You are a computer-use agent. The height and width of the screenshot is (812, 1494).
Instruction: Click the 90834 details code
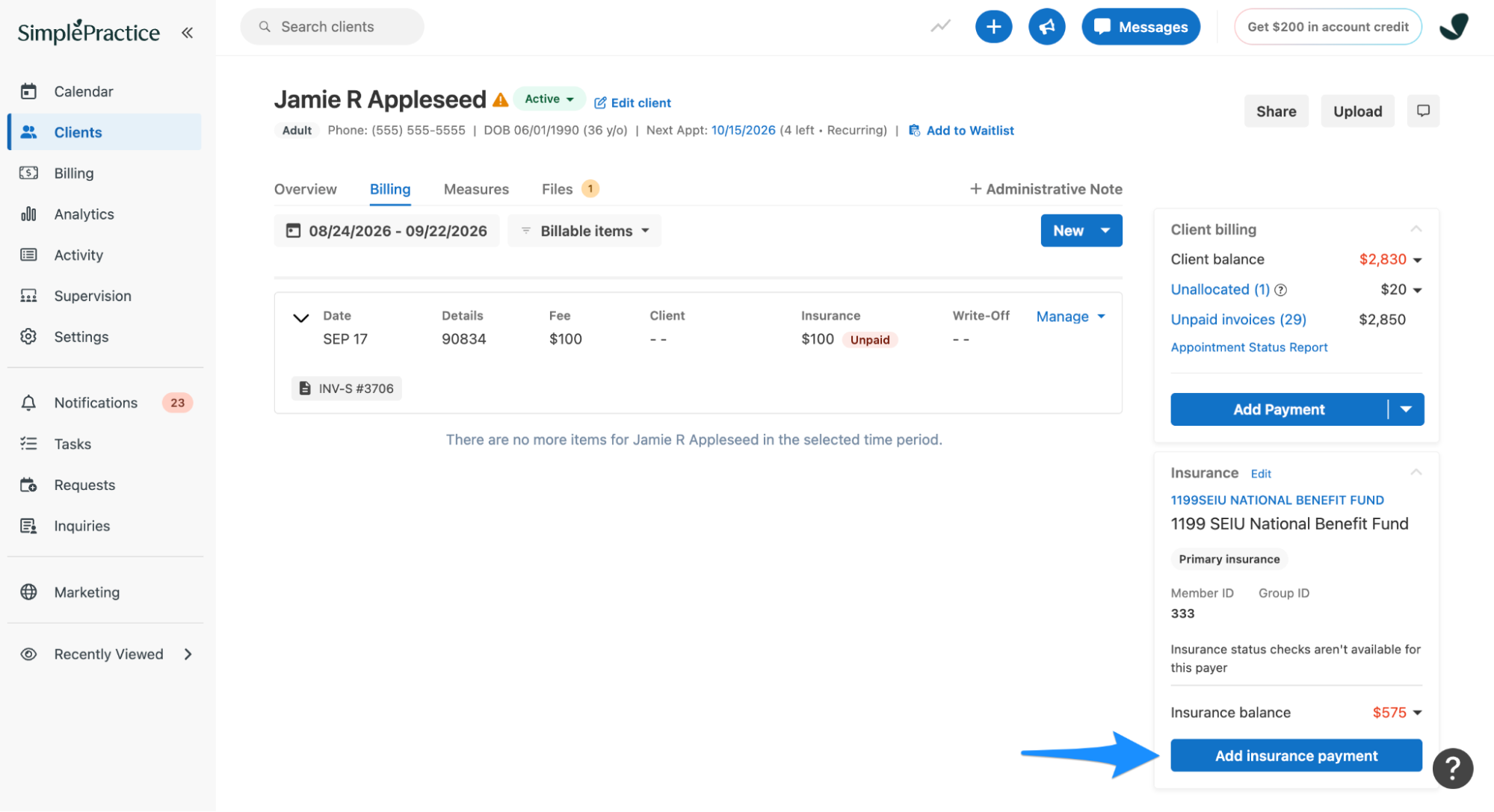(x=463, y=339)
